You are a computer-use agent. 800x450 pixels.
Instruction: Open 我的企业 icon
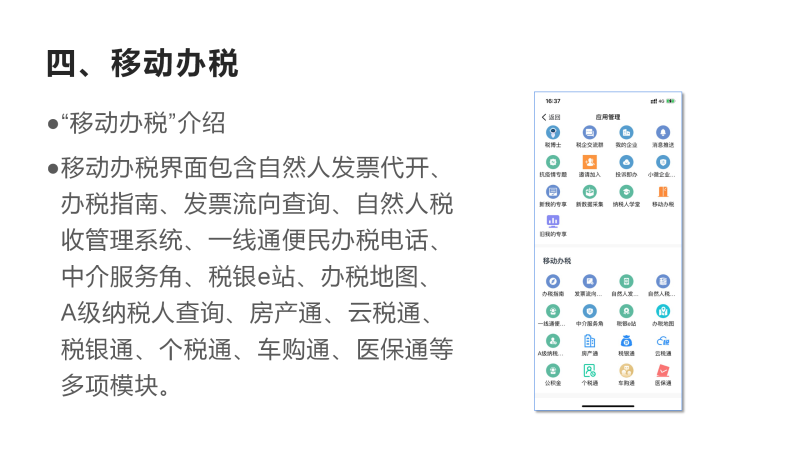coord(626,133)
